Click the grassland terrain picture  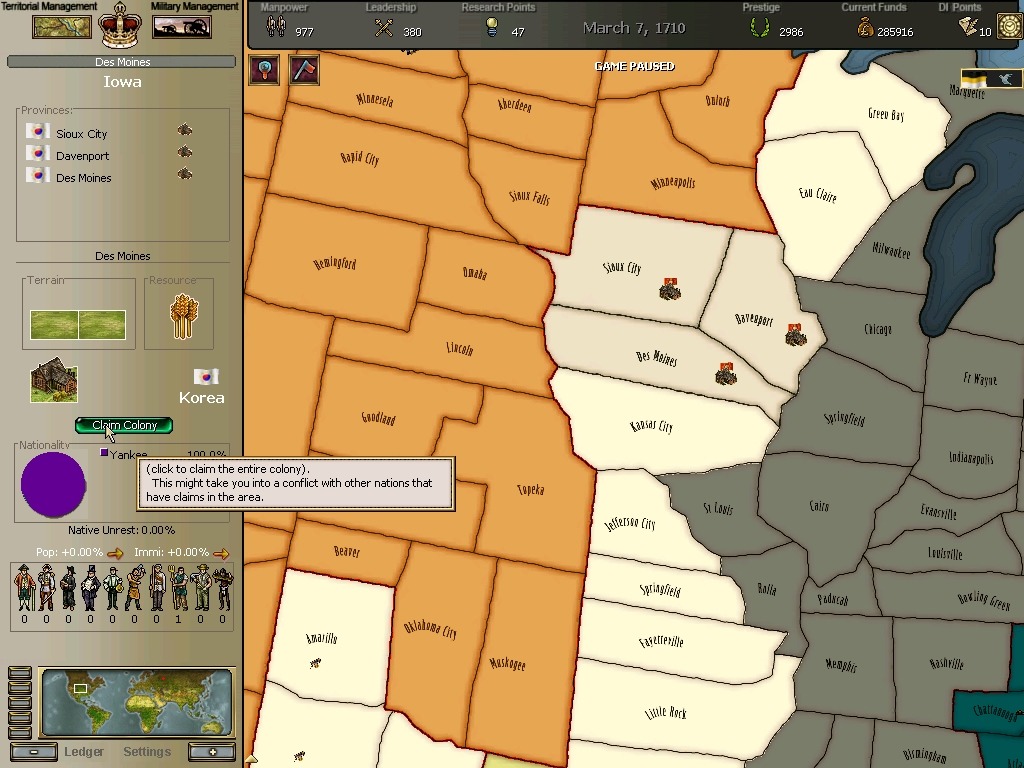(x=78, y=325)
